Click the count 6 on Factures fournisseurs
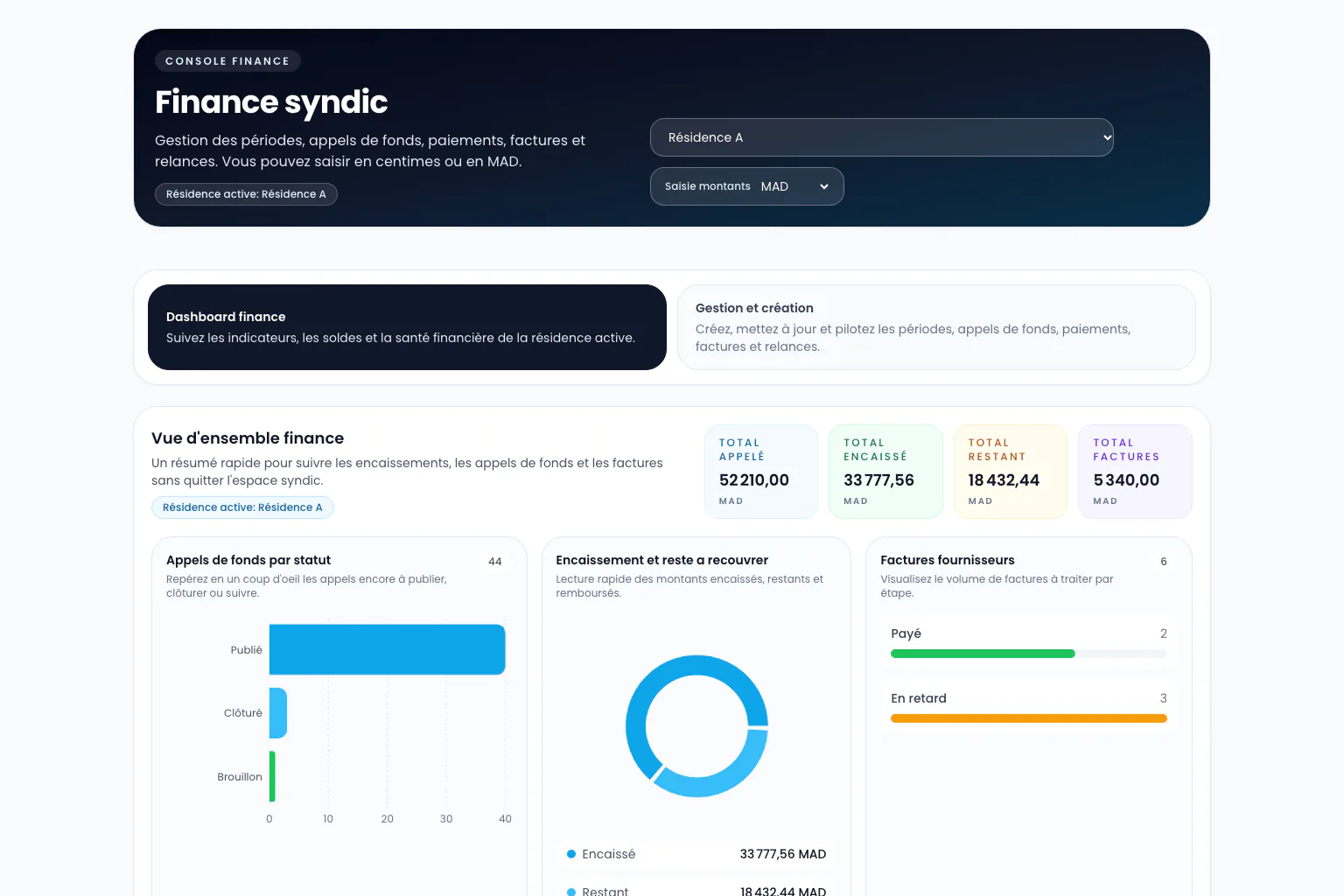Screen dimensions: 1344x896 (x=1164, y=562)
